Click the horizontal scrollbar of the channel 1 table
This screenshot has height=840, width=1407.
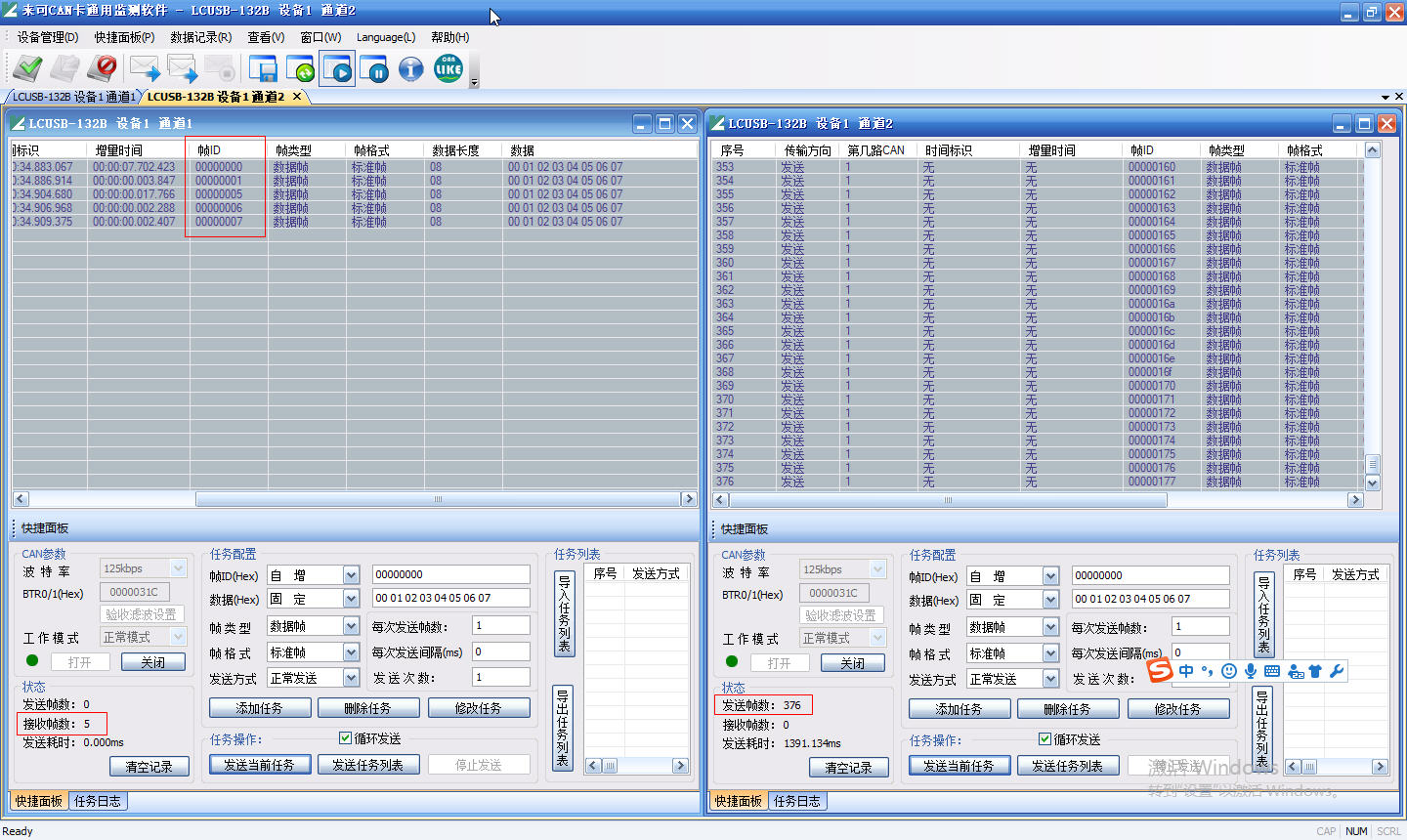click(438, 499)
